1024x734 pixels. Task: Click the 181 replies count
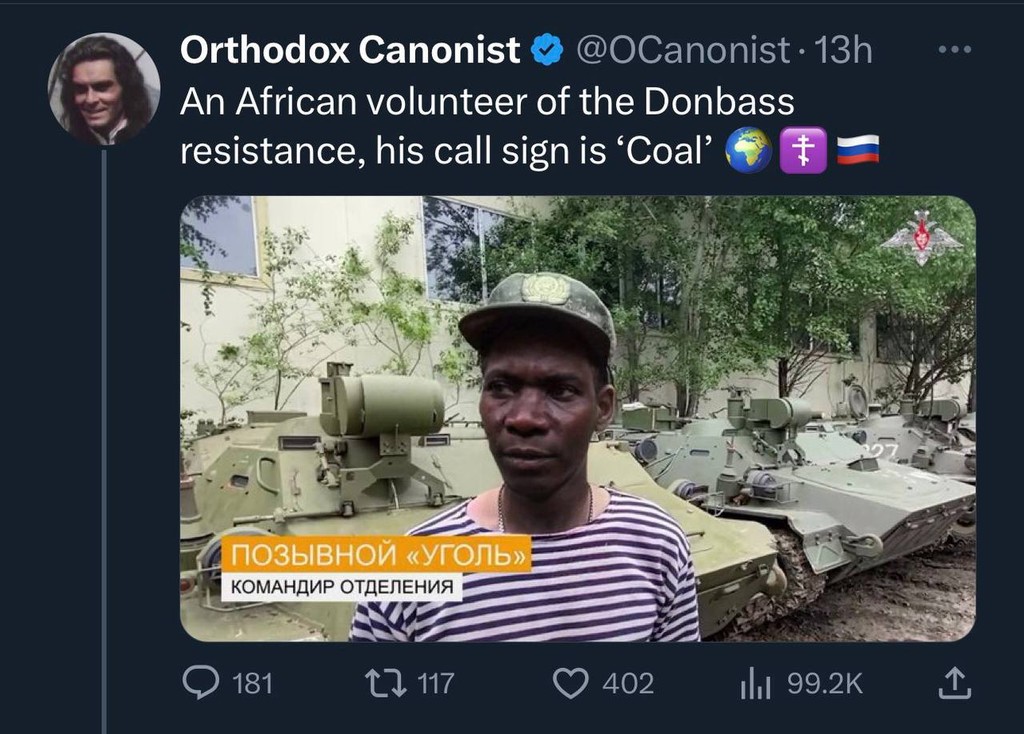(253, 684)
